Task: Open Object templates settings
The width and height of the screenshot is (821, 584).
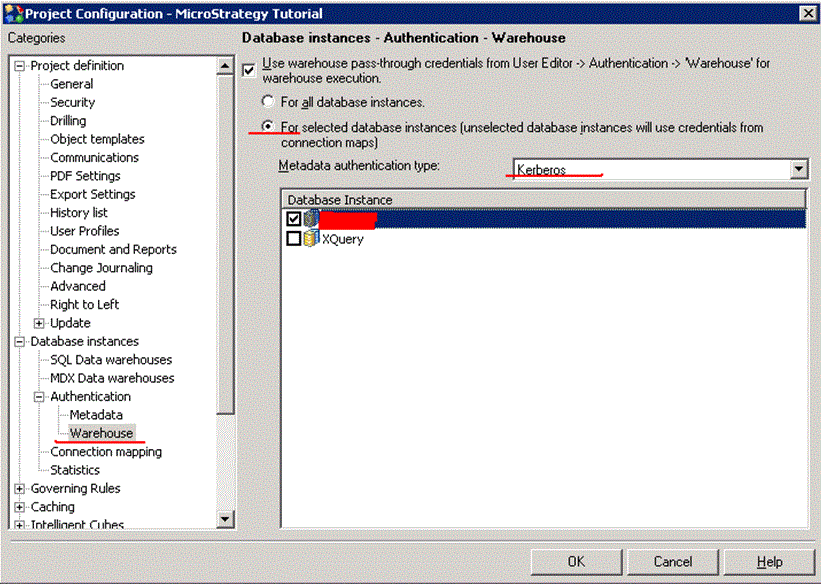Action: coord(97,139)
